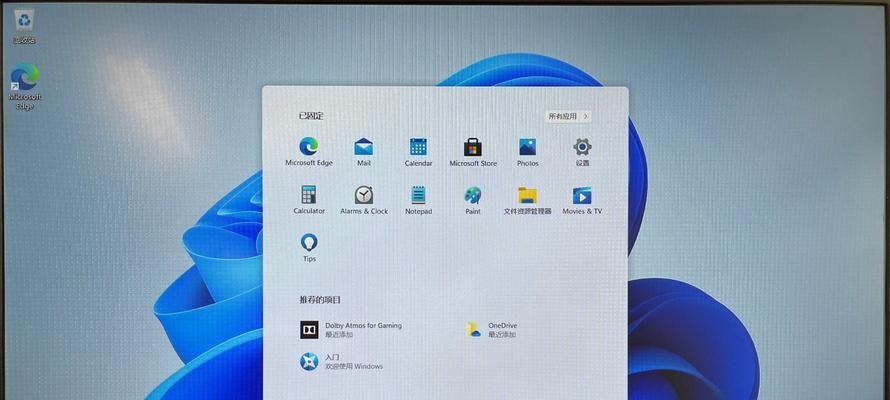
Task: Launch the Calculator app
Action: (309, 200)
